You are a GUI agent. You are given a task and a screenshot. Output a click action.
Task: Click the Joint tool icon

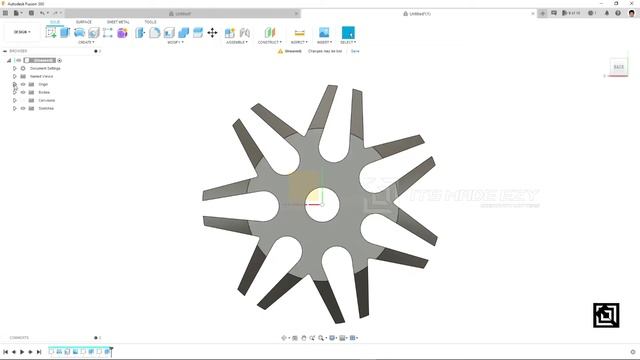[244, 33]
